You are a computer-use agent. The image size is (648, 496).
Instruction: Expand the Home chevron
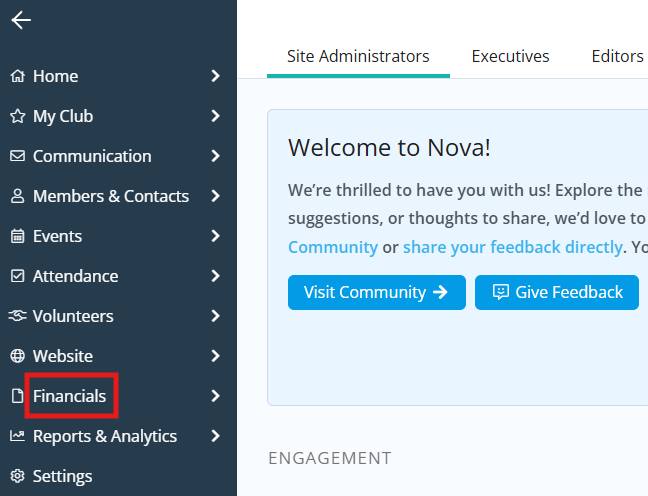coord(215,76)
